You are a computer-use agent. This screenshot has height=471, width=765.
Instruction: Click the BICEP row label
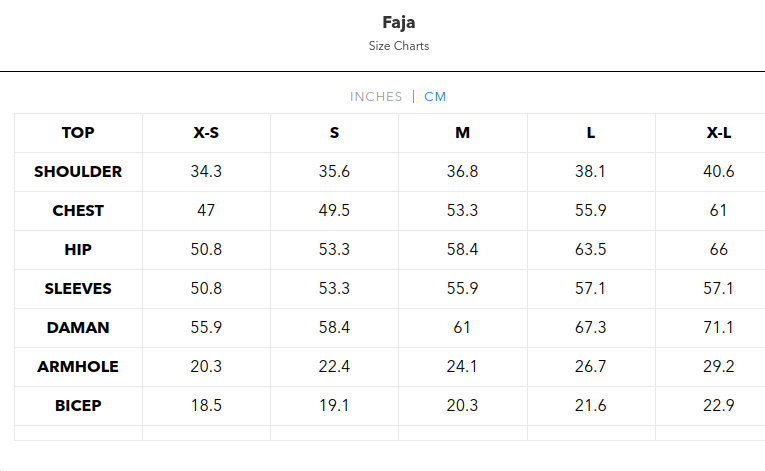tap(78, 406)
